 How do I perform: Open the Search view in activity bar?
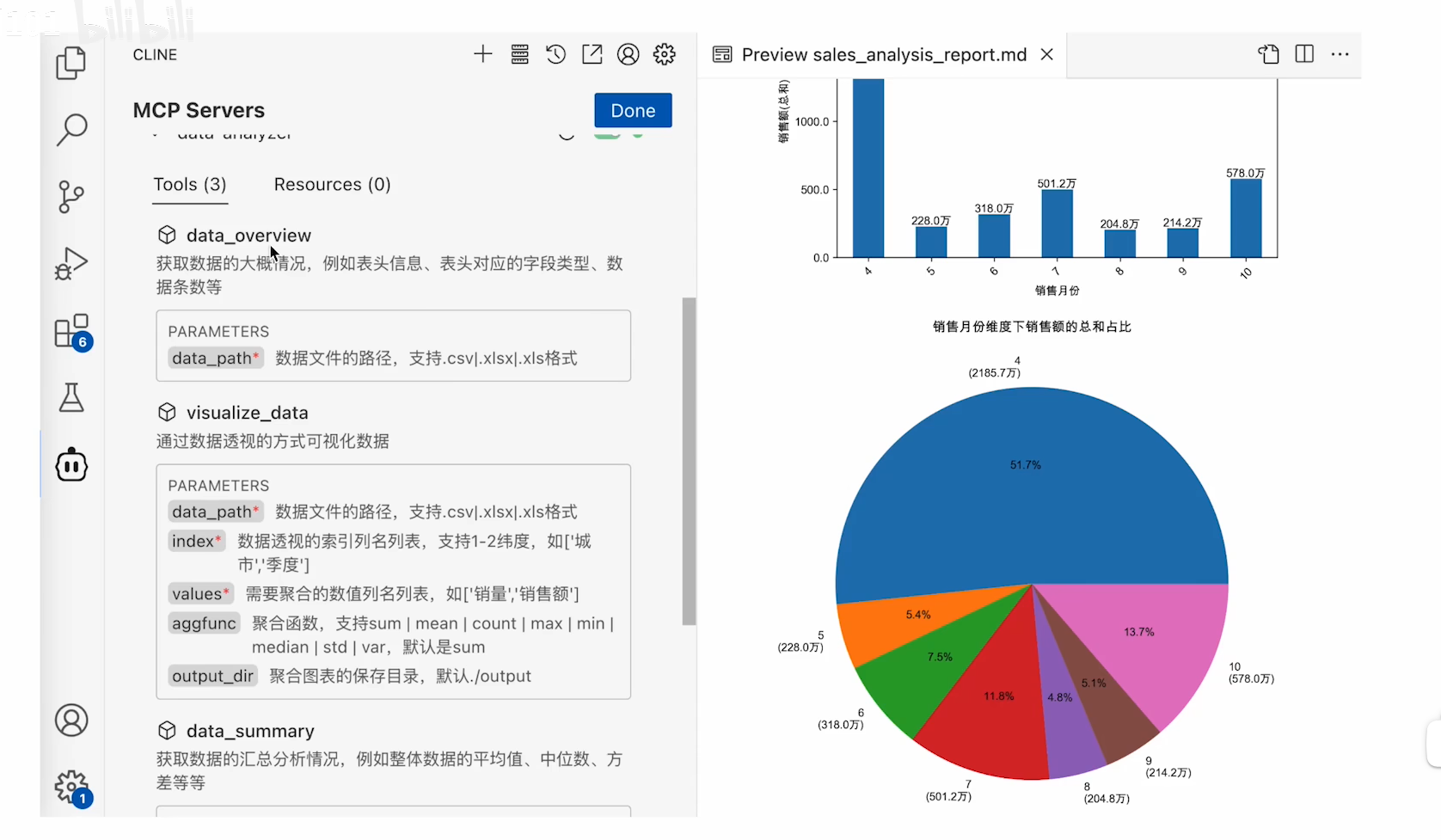point(71,130)
